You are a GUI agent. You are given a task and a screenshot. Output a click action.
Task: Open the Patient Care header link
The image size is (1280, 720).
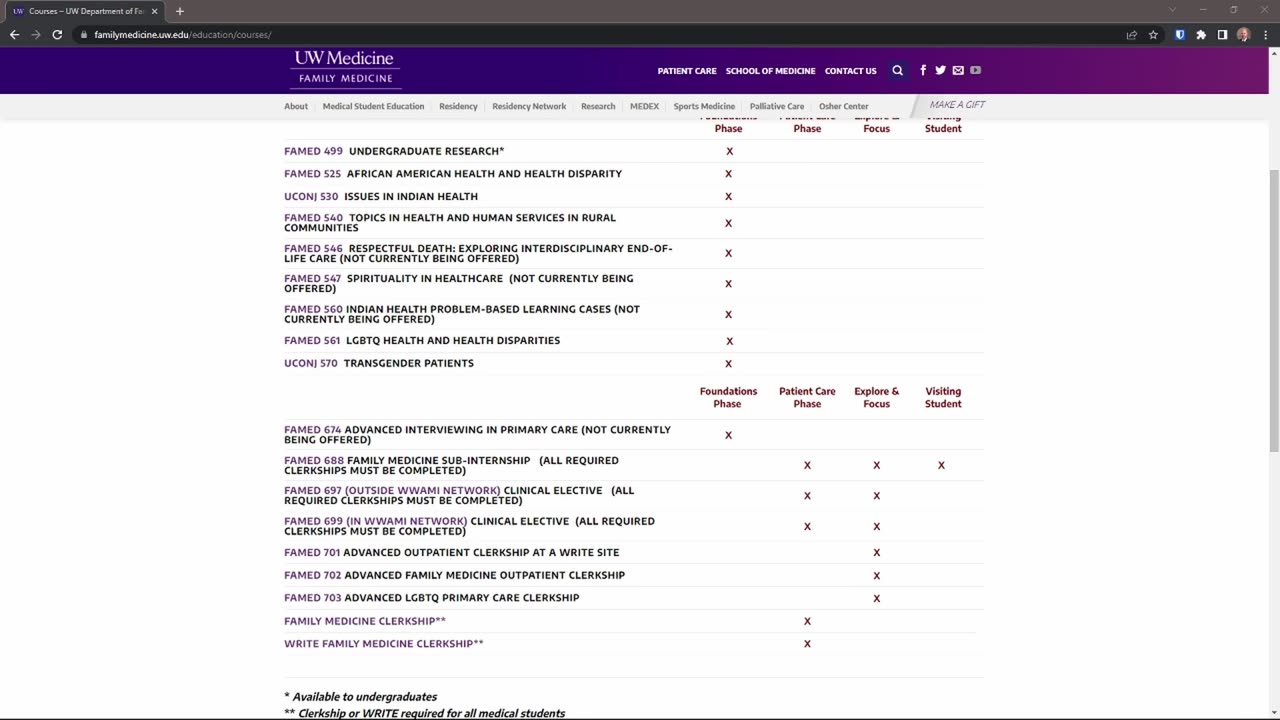(687, 71)
